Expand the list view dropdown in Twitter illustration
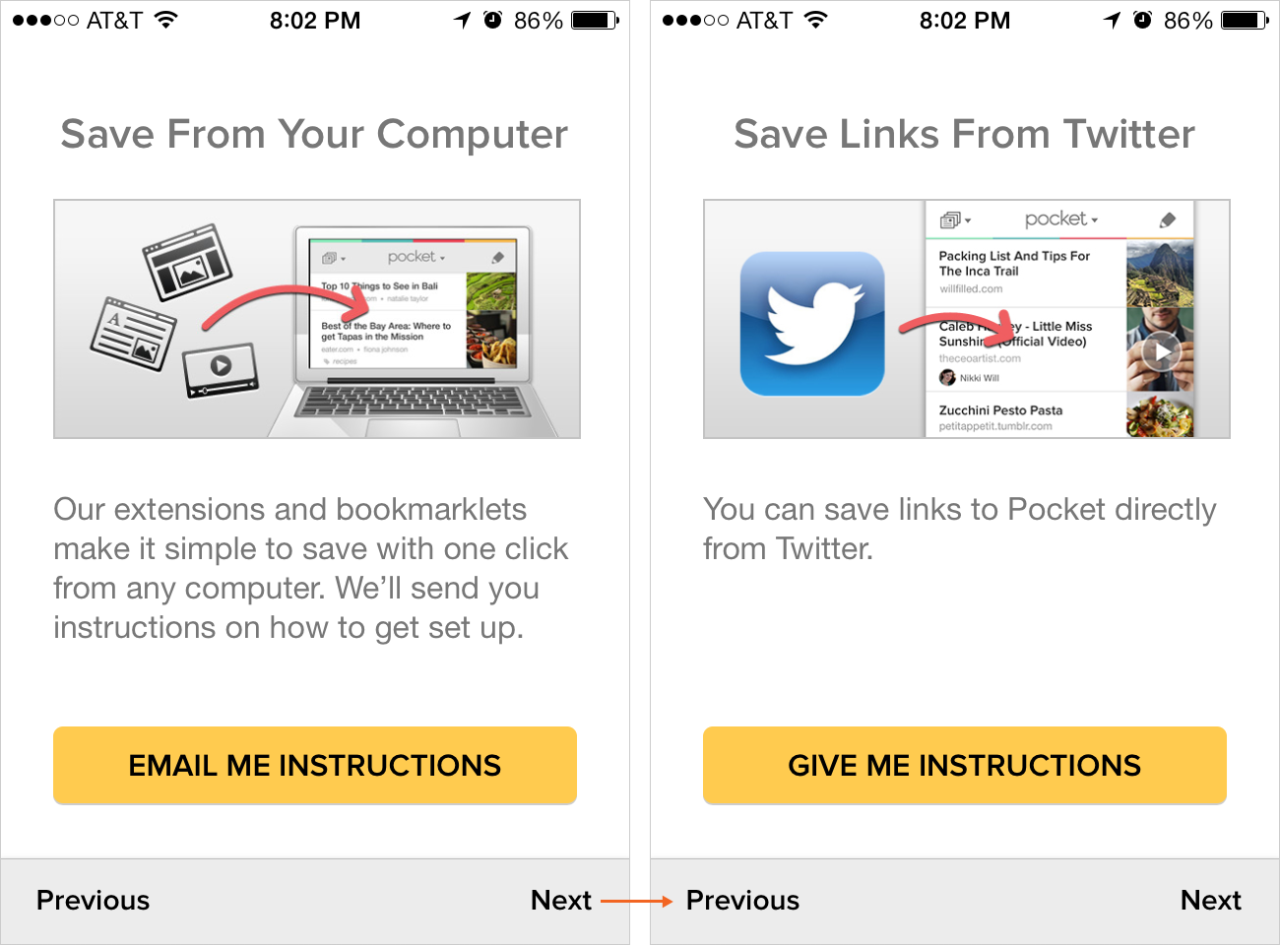 (x=955, y=220)
